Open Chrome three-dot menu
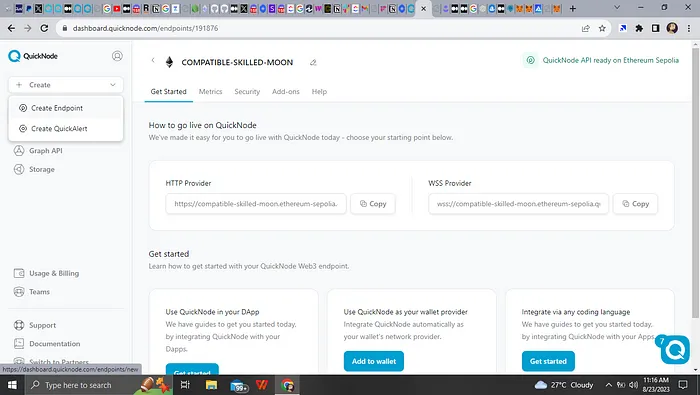 point(689,28)
